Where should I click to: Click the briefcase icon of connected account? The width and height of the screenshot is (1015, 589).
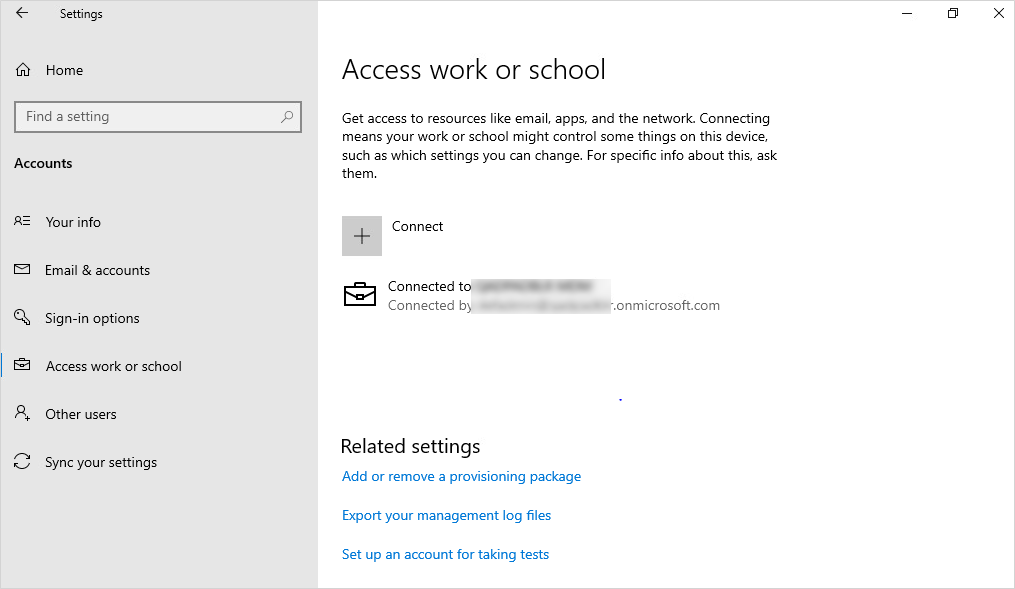click(x=360, y=295)
